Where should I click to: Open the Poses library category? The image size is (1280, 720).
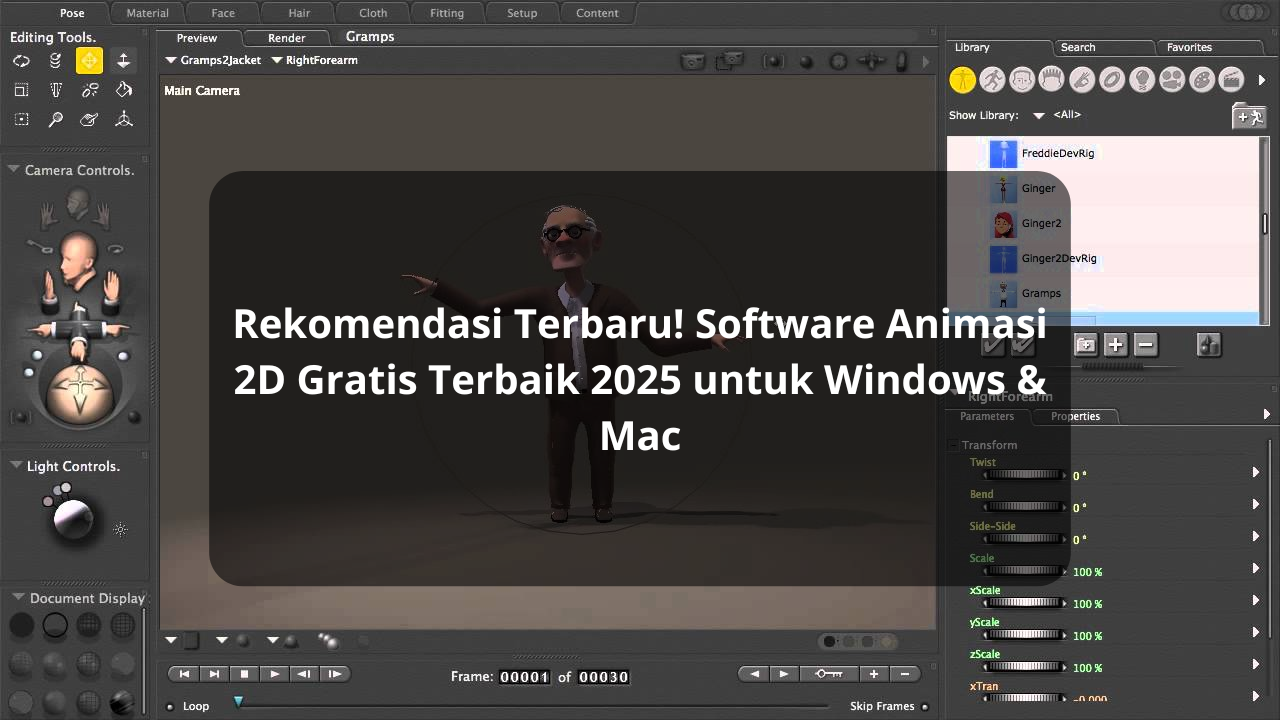click(992, 79)
